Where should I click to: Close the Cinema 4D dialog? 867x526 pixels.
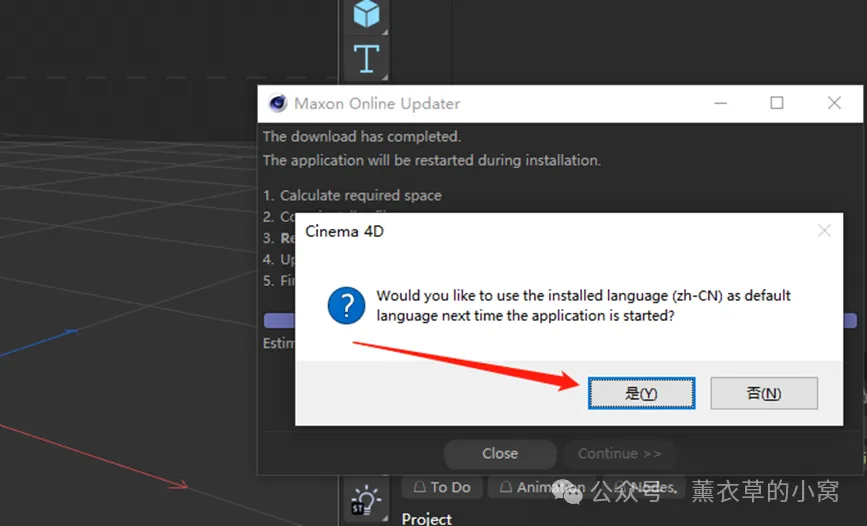coord(824,231)
